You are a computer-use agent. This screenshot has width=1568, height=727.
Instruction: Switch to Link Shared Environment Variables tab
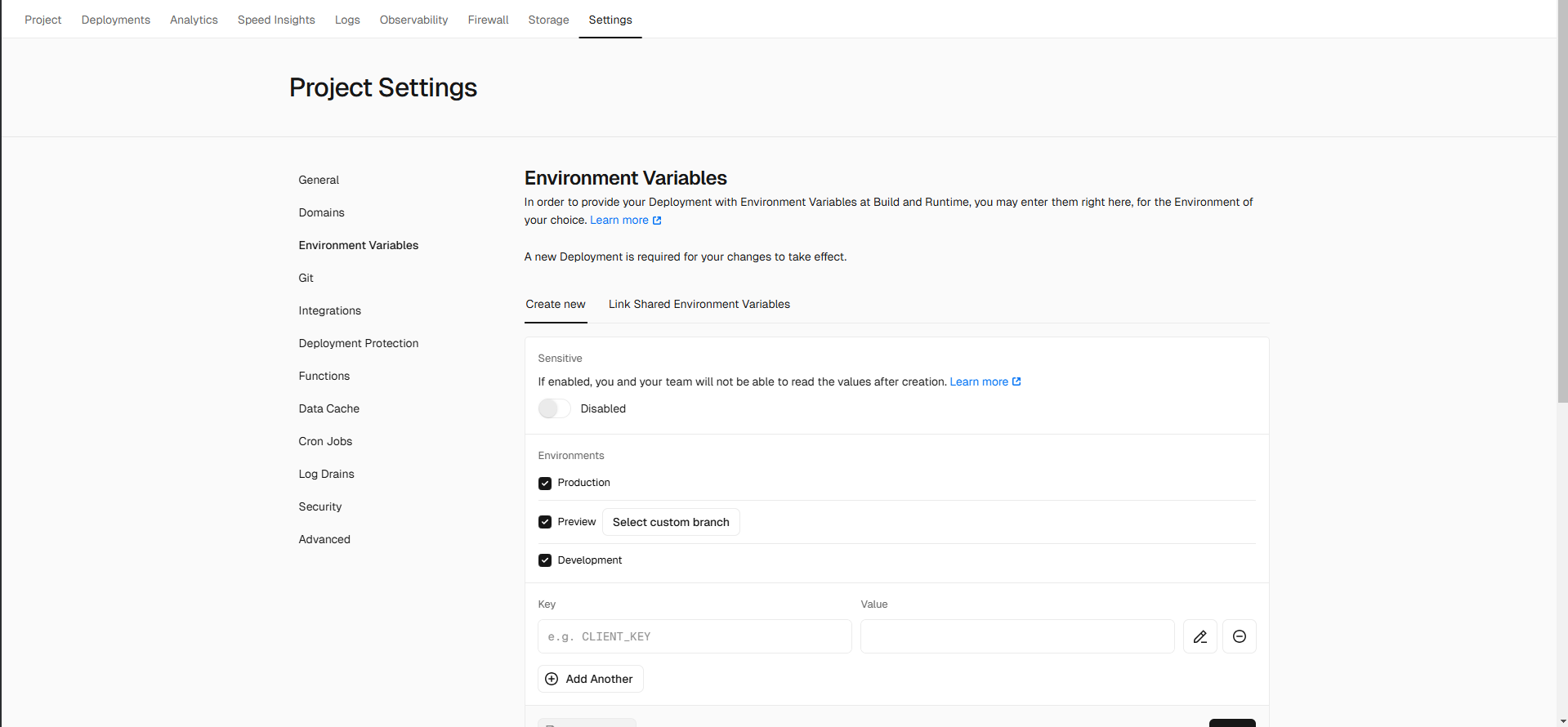pyautogui.click(x=699, y=304)
